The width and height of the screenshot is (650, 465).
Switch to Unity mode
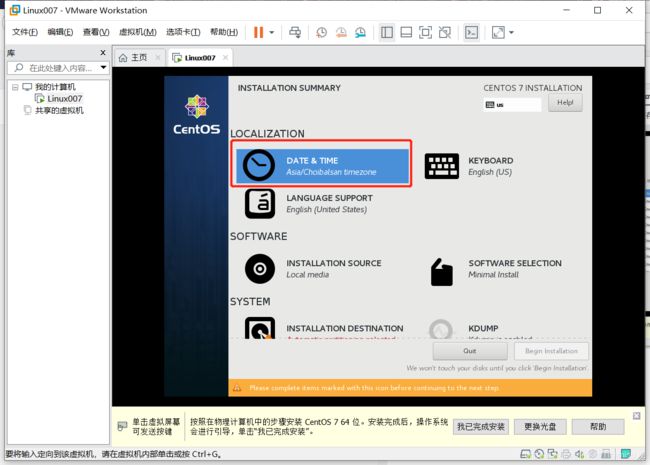point(445,32)
